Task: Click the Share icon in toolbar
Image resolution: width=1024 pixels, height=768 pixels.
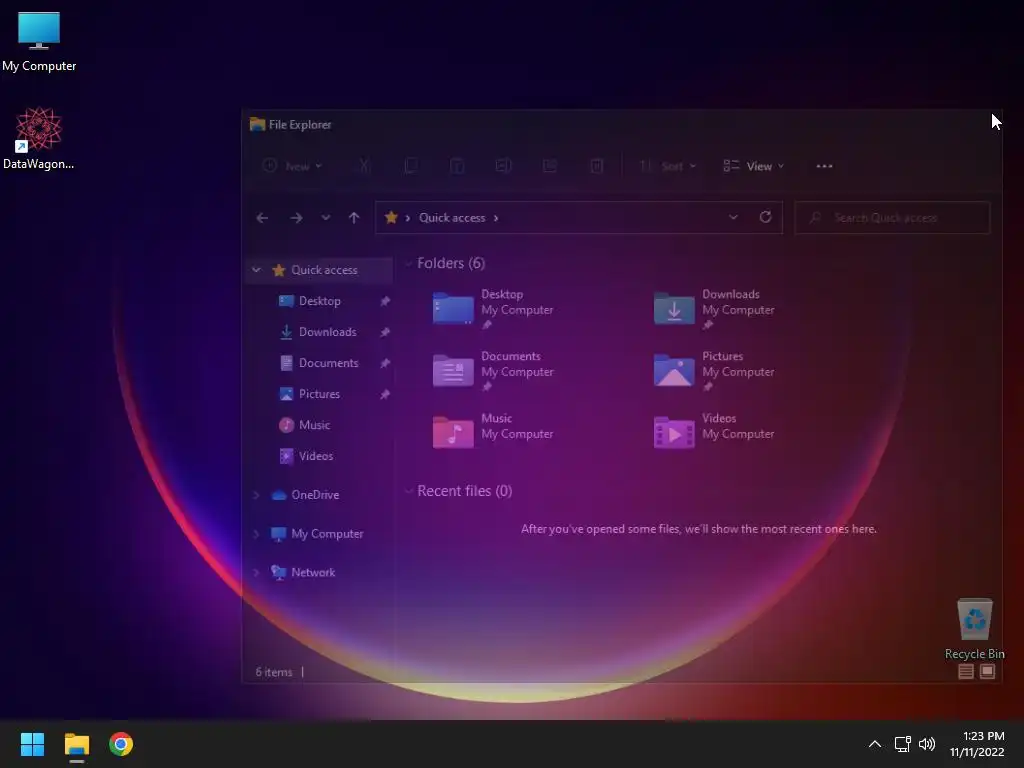Action: point(550,166)
